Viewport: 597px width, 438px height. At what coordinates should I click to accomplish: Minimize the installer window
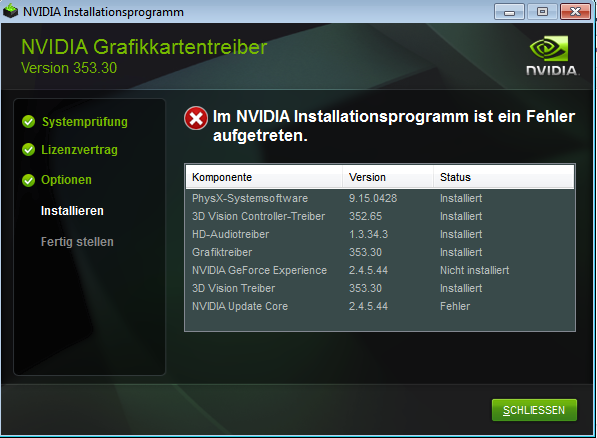pyautogui.click(x=509, y=12)
